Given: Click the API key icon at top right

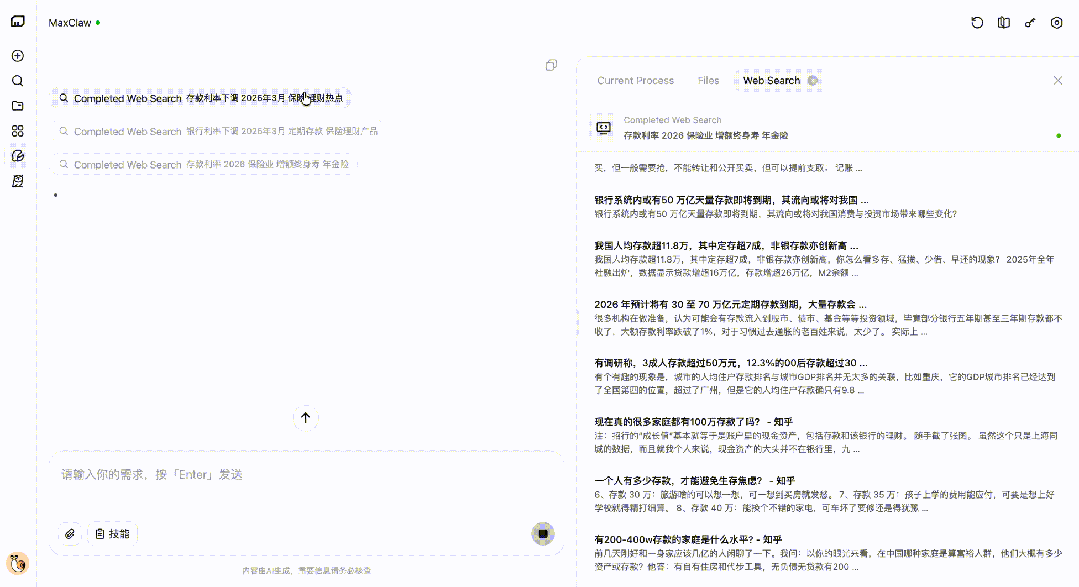Looking at the screenshot, I should pos(1029,22).
